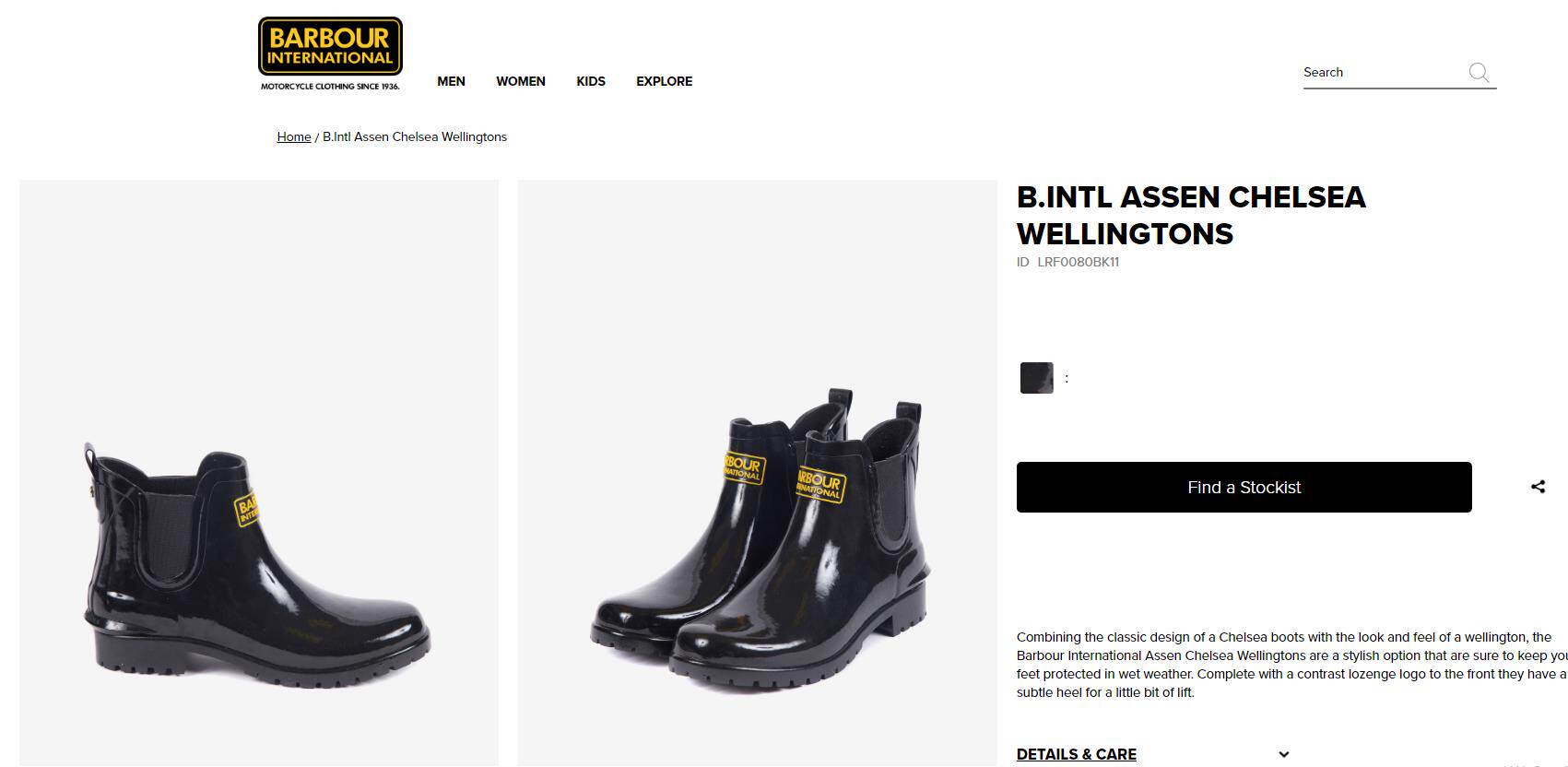Click the Barbour International logo
The image size is (1568, 767).
[x=330, y=53]
